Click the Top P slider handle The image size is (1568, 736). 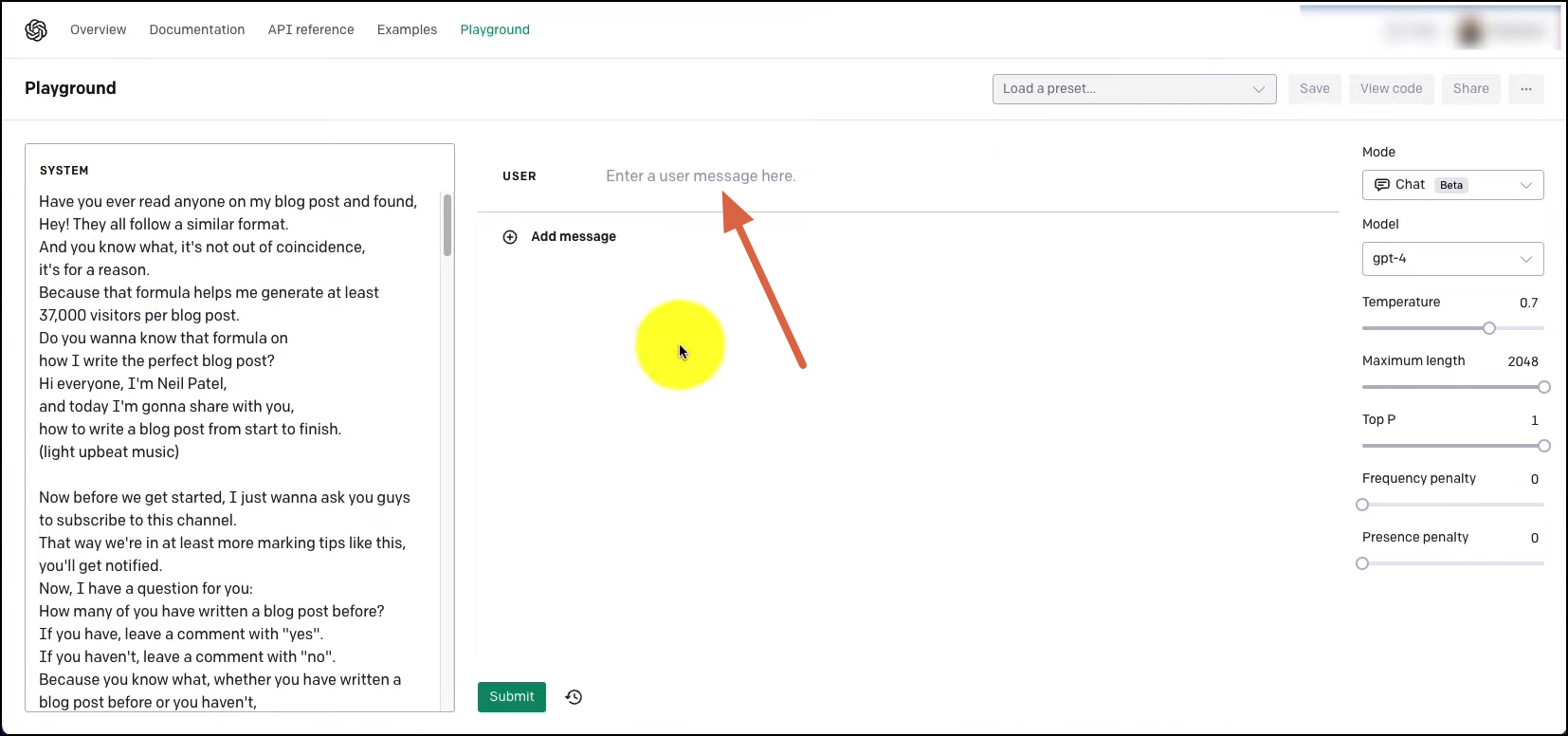[x=1544, y=446]
